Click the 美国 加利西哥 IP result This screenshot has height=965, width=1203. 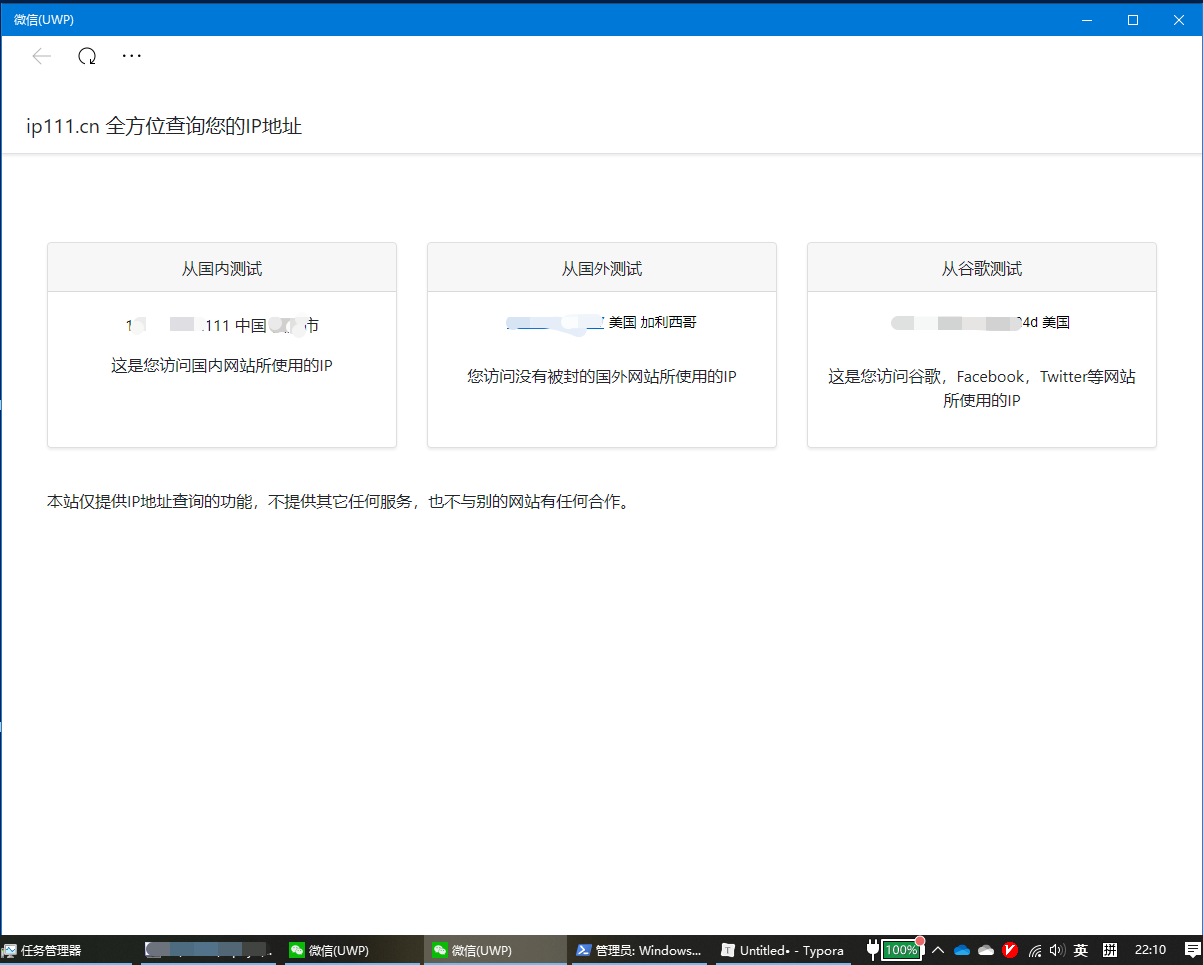[x=602, y=322]
